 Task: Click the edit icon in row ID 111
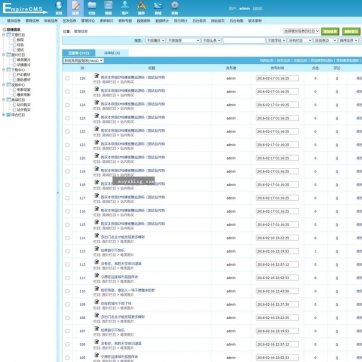point(96,276)
